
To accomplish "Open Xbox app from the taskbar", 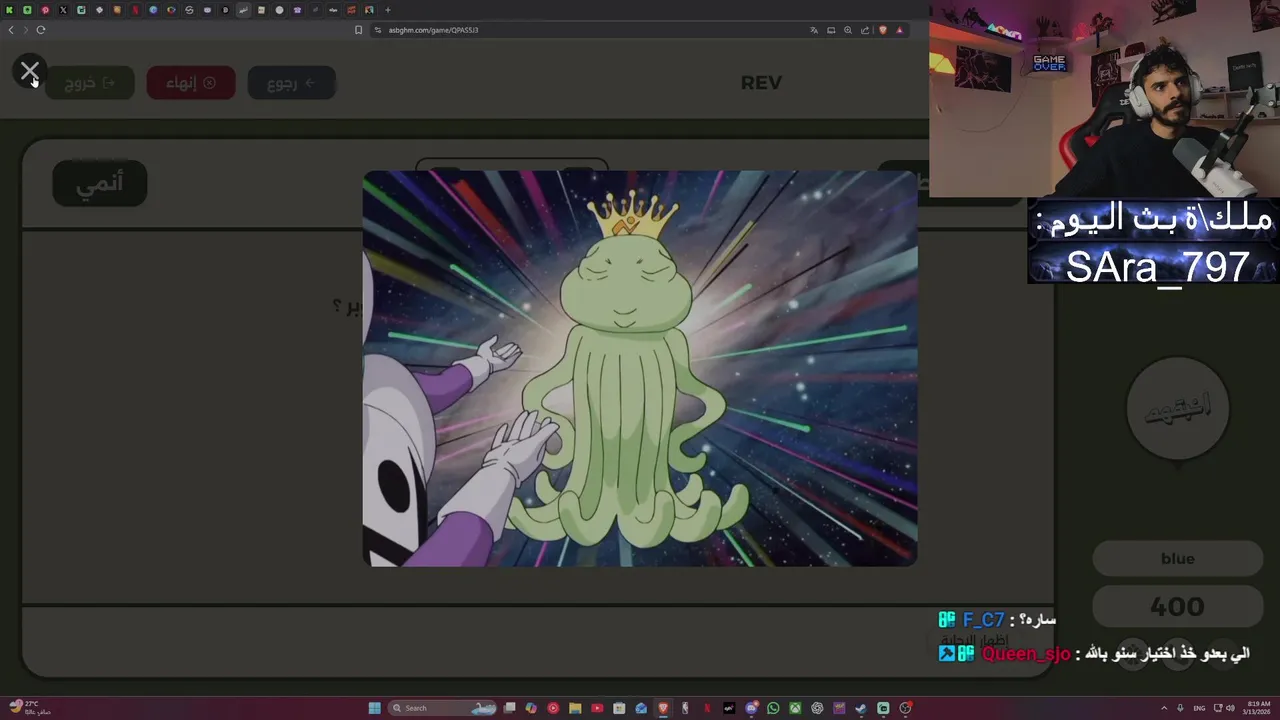I will [x=795, y=708].
